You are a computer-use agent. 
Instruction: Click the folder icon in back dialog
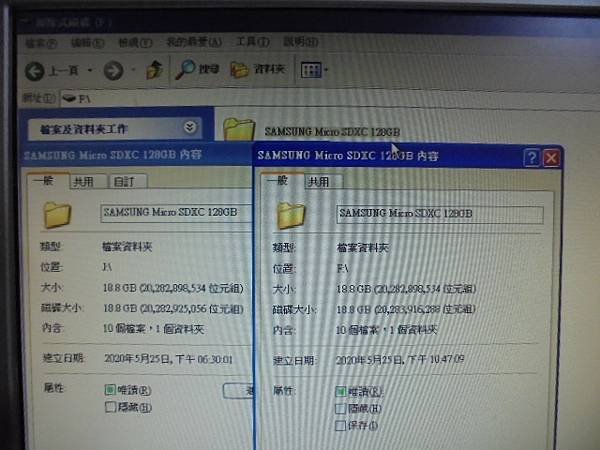[x=57, y=215]
